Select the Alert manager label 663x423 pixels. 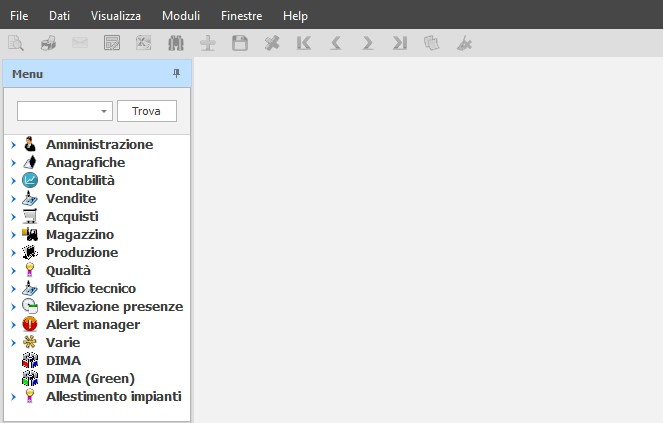tap(93, 324)
